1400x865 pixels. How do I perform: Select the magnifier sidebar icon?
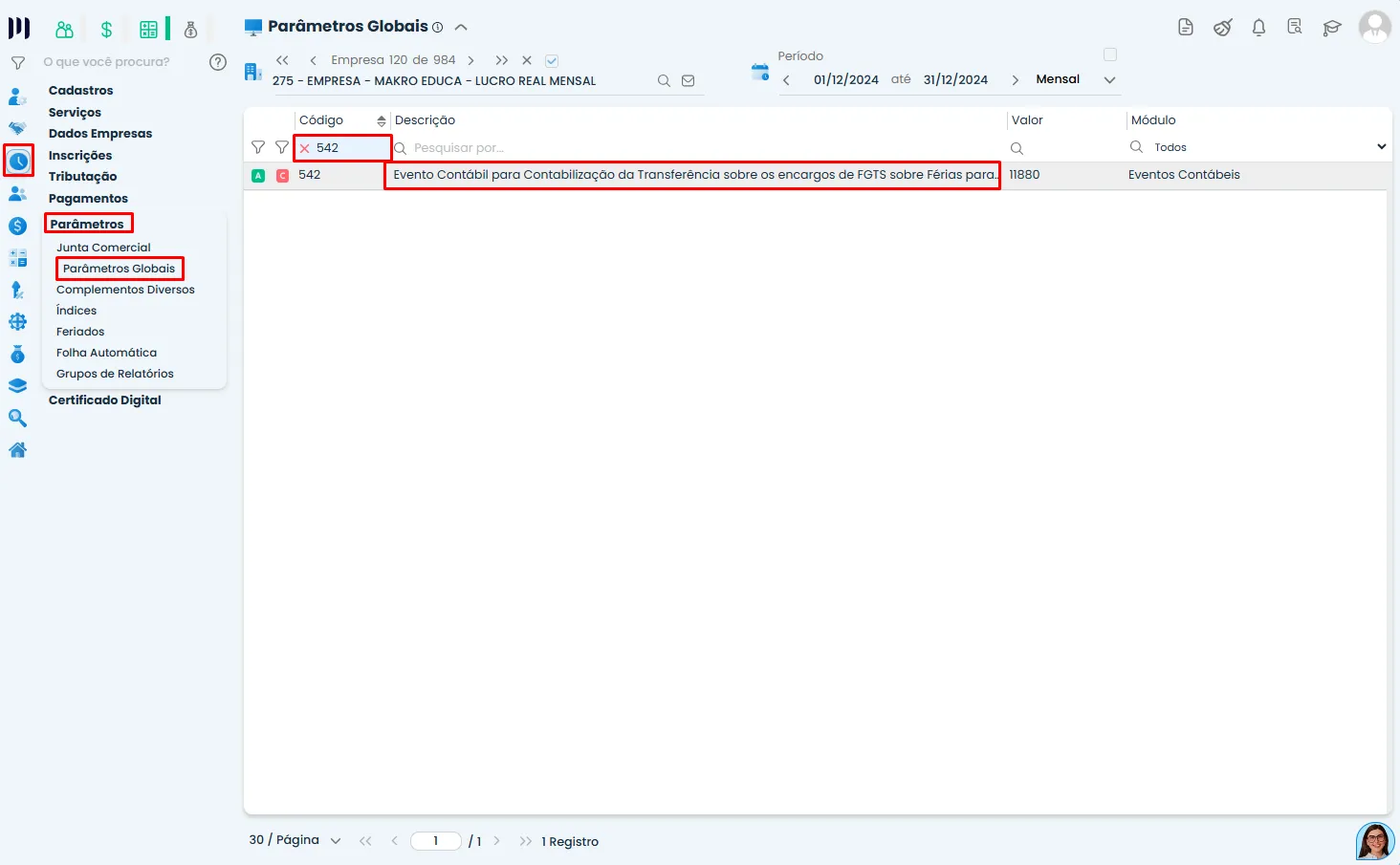point(17,418)
